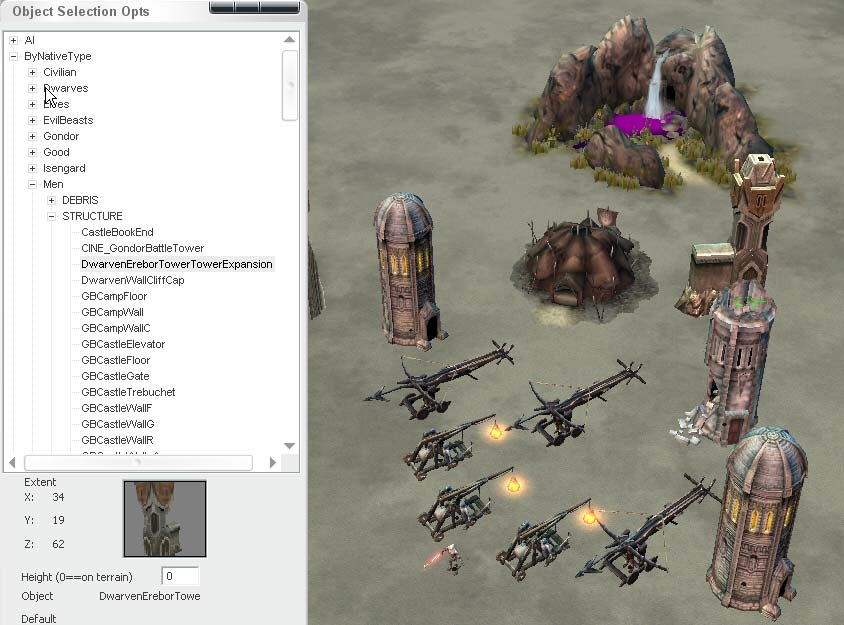Click the Gondor label

[x=61, y=136]
